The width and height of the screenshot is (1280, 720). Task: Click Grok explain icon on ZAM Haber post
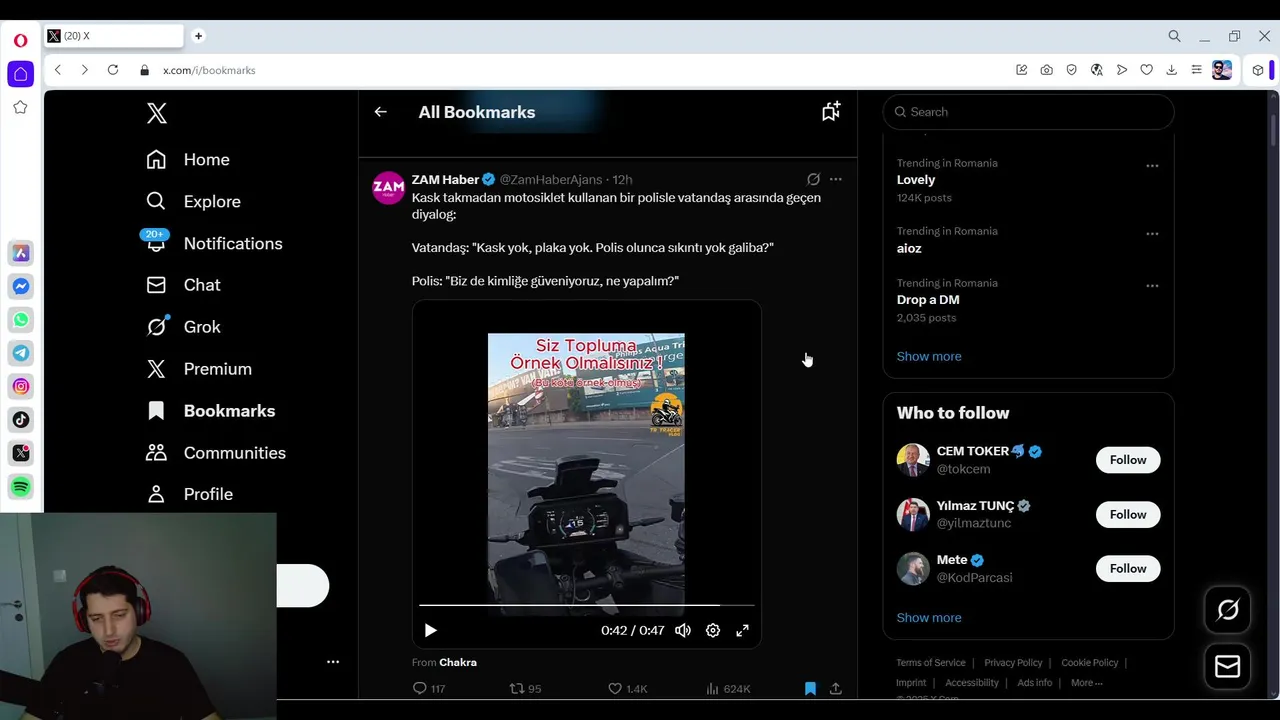pyautogui.click(x=813, y=179)
